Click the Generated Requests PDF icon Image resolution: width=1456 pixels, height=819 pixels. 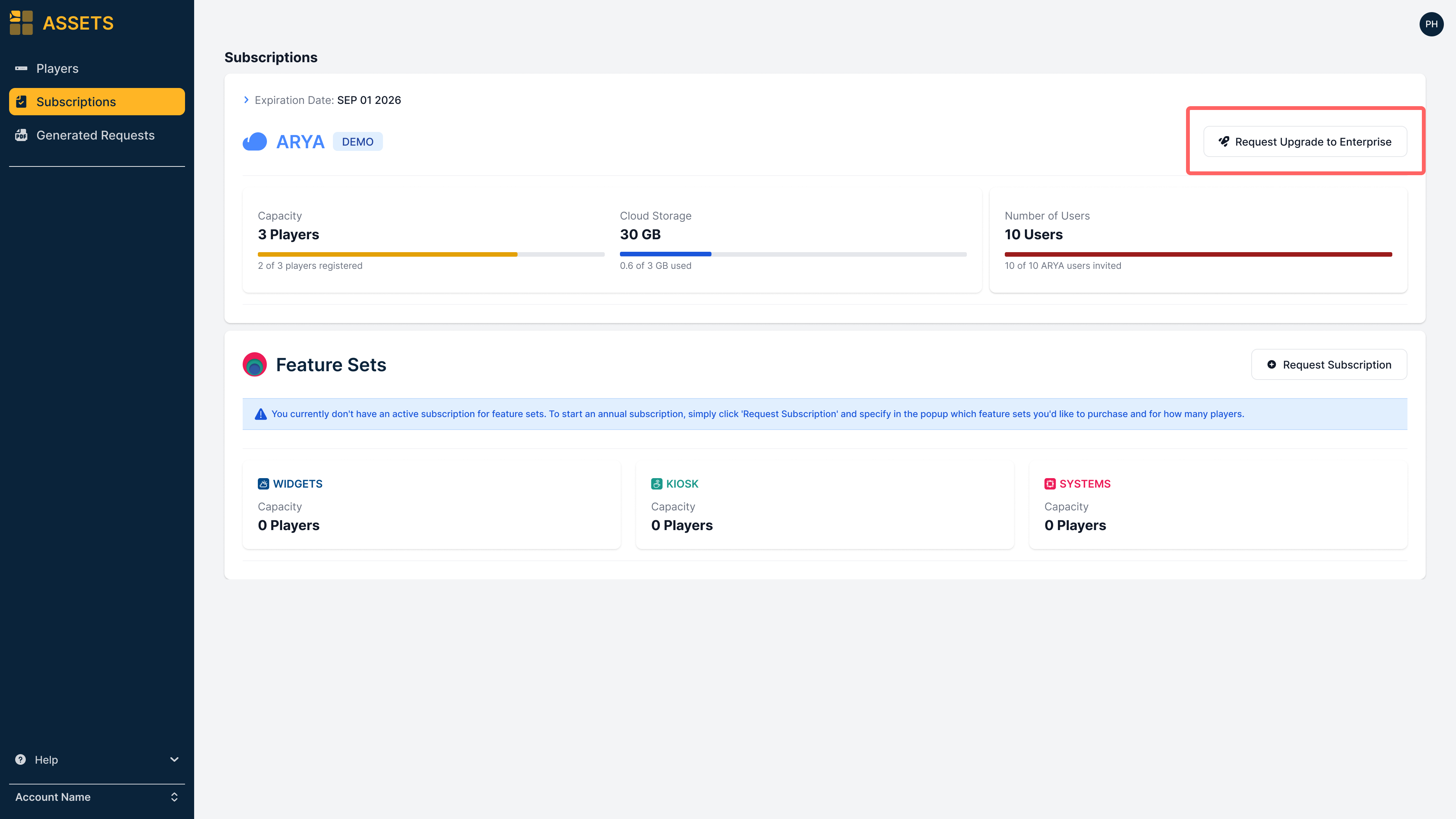pyautogui.click(x=22, y=135)
